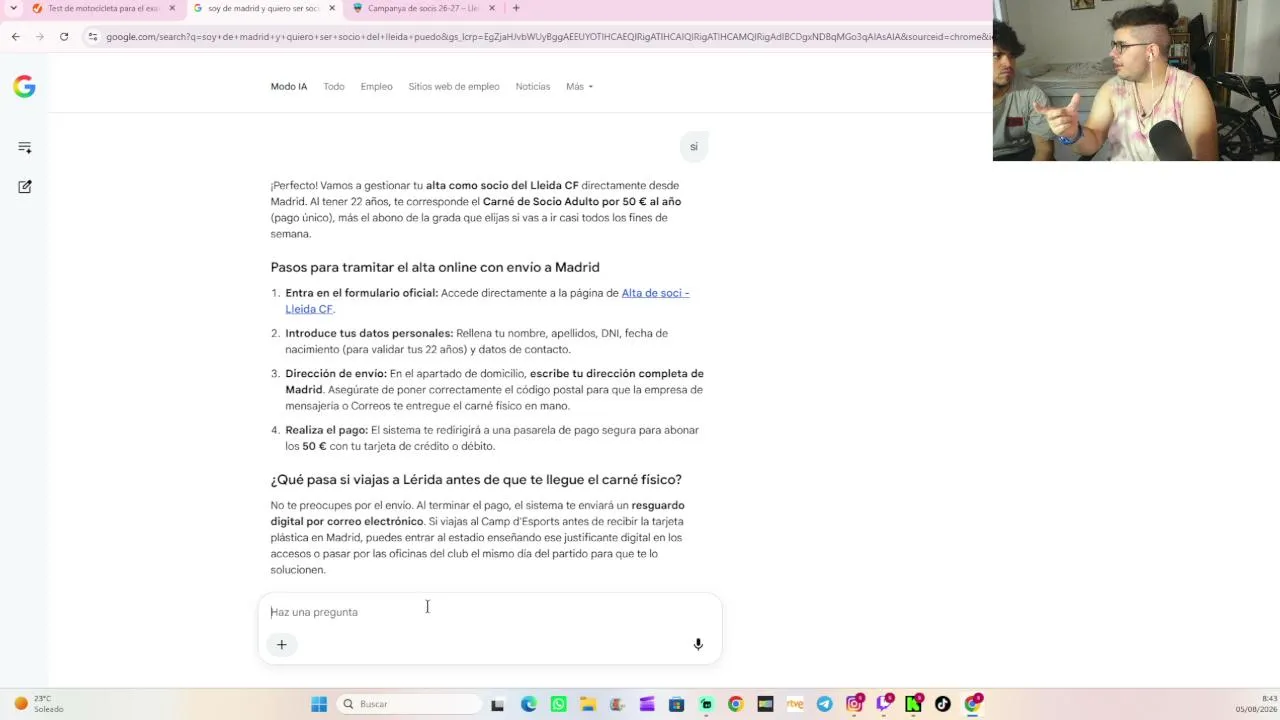The image size is (1280, 720).
Task: Open the Google Chrome taskbar icon
Action: coord(735,704)
